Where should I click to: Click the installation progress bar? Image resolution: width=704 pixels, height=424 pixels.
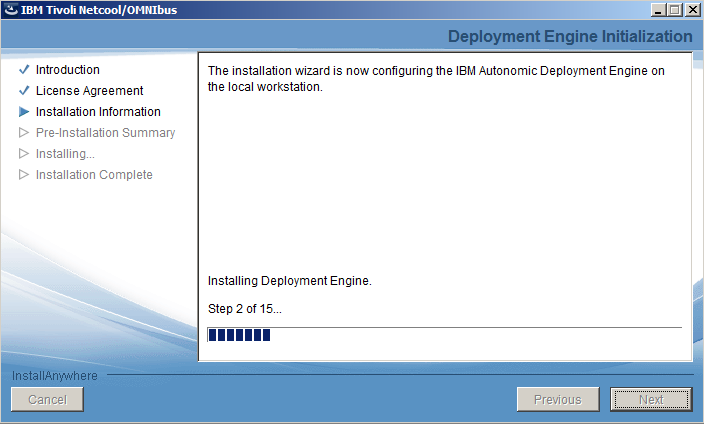tap(444, 335)
